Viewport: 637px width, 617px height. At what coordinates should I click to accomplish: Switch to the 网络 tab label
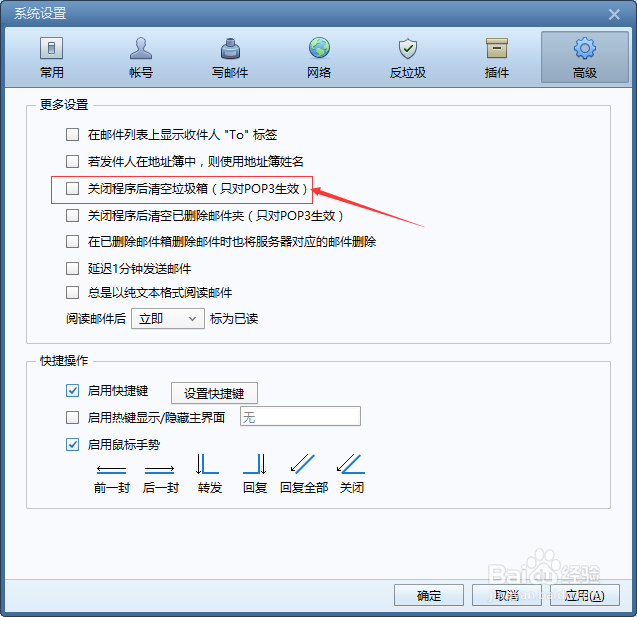pos(319,72)
